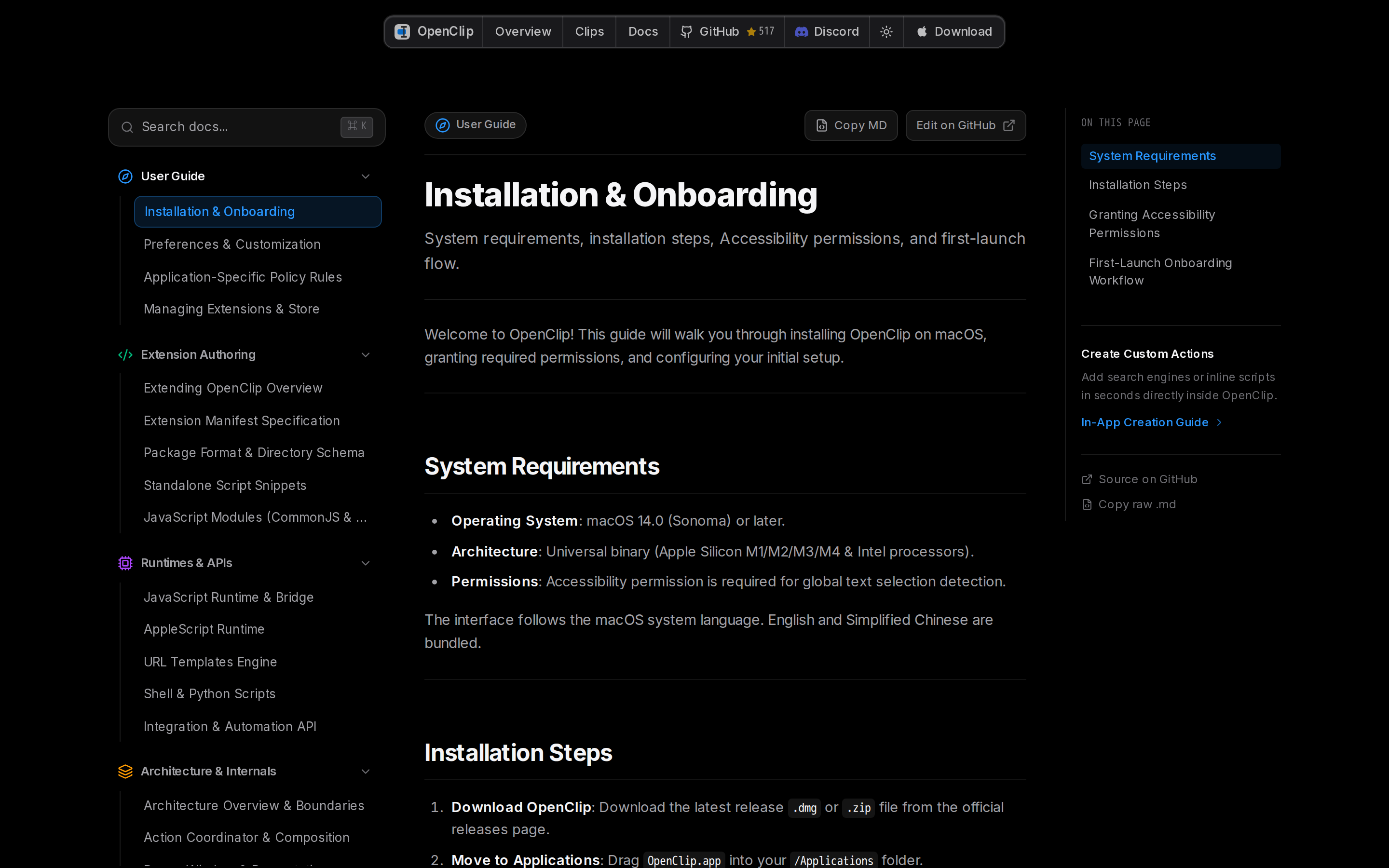
Task: Click the OpenClip brand name
Action: click(x=446, y=31)
